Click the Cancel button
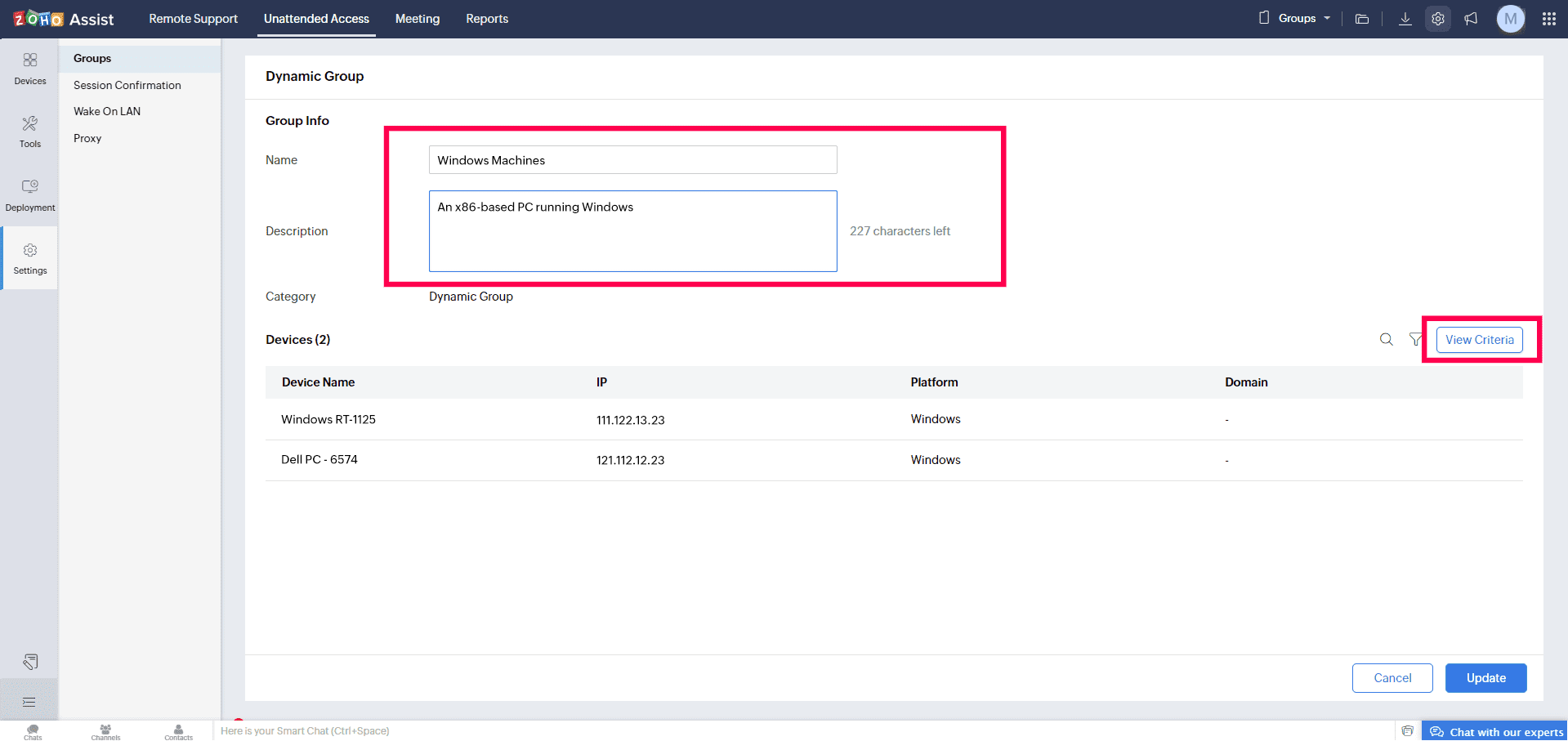This screenshot has height=741, width=1568. (1392, 678)
